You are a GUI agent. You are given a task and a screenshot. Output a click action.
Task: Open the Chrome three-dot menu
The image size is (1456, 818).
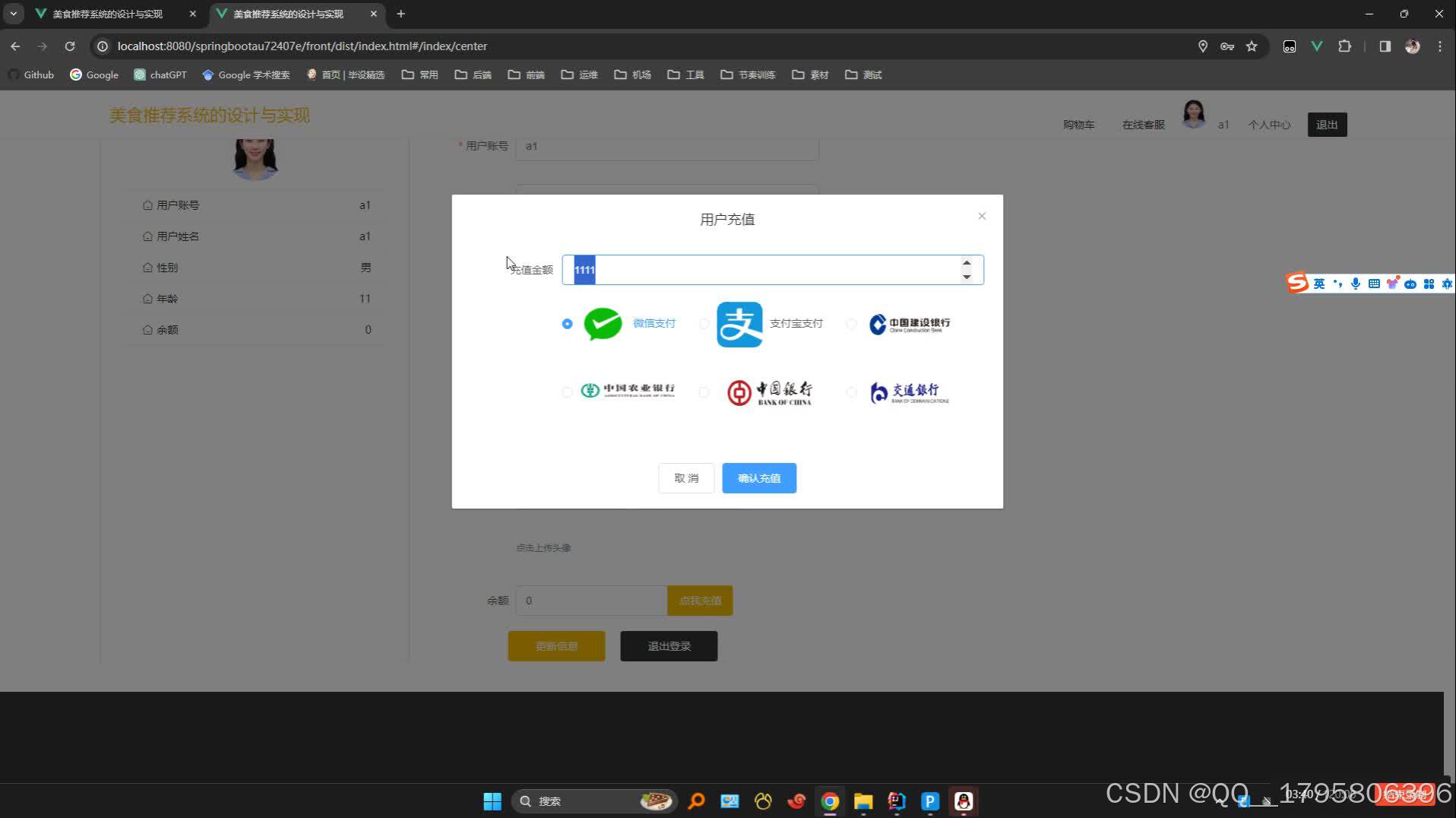tap(1440, 46)
